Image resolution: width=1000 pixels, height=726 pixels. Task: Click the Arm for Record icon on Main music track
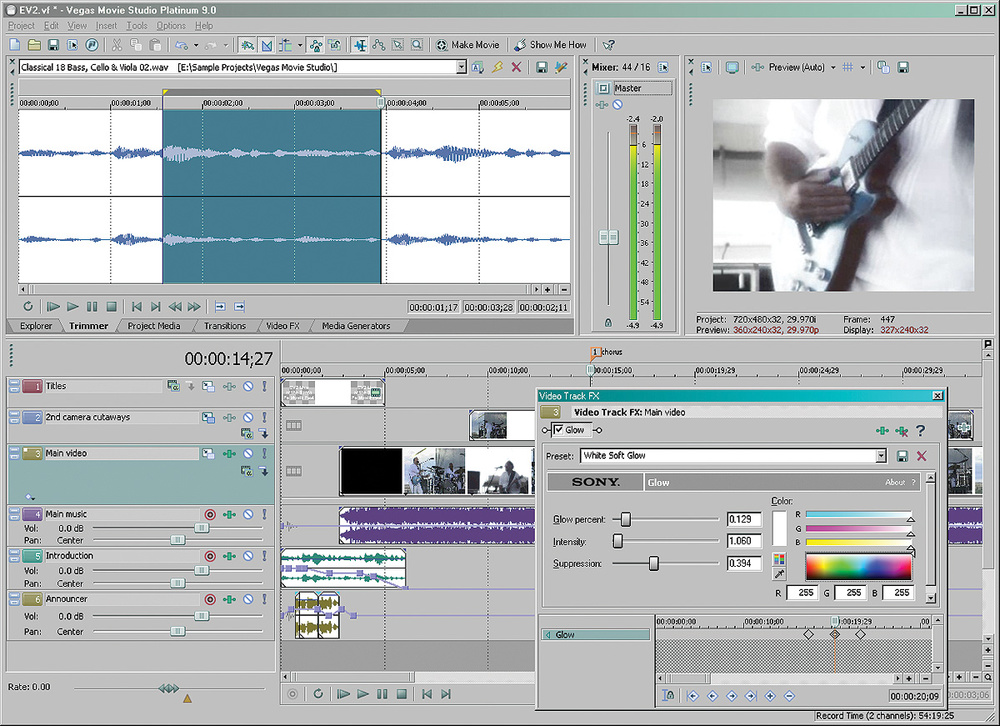tap(210, 514)
